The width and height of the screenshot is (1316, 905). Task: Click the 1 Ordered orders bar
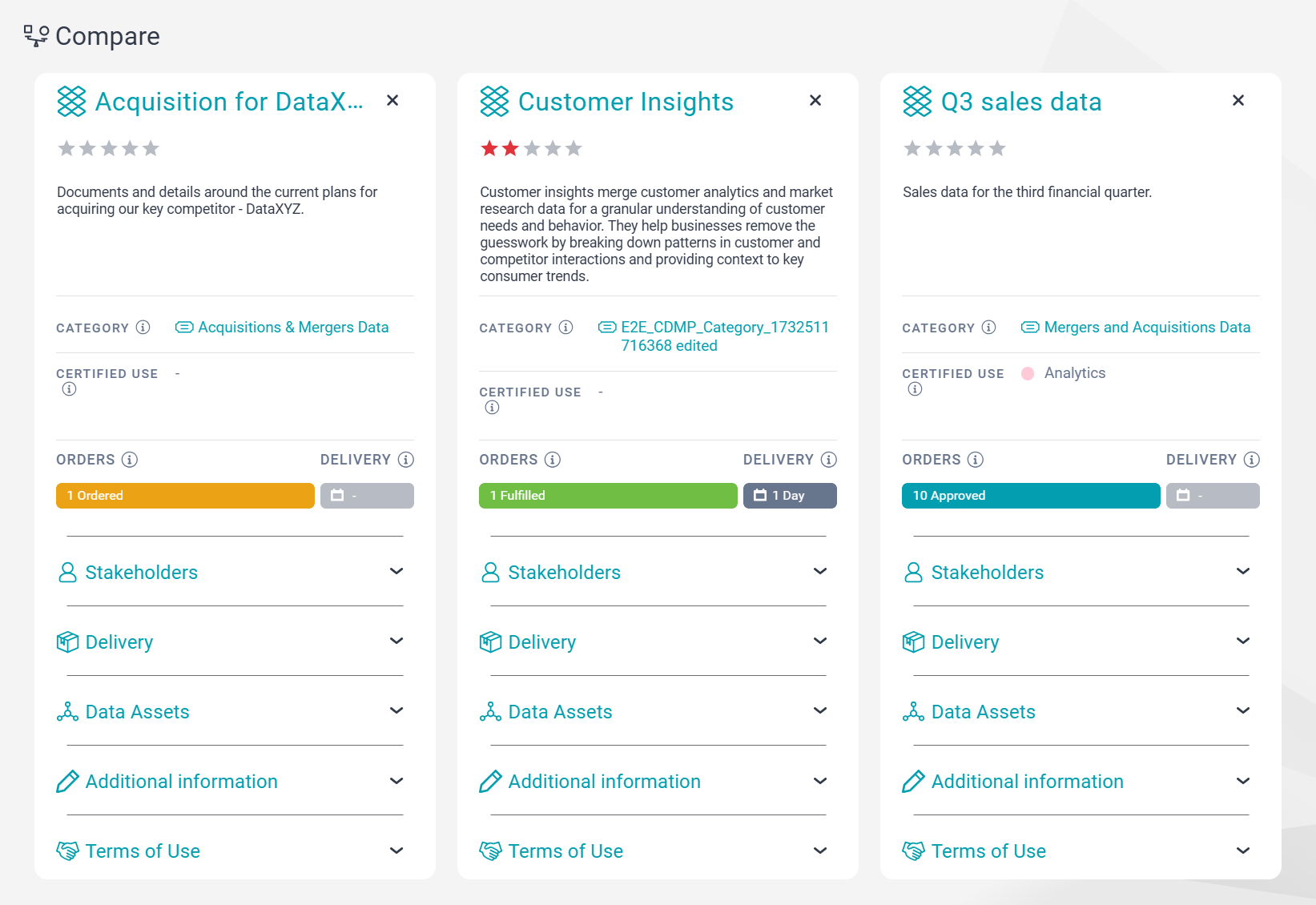(x=185, y=496)
